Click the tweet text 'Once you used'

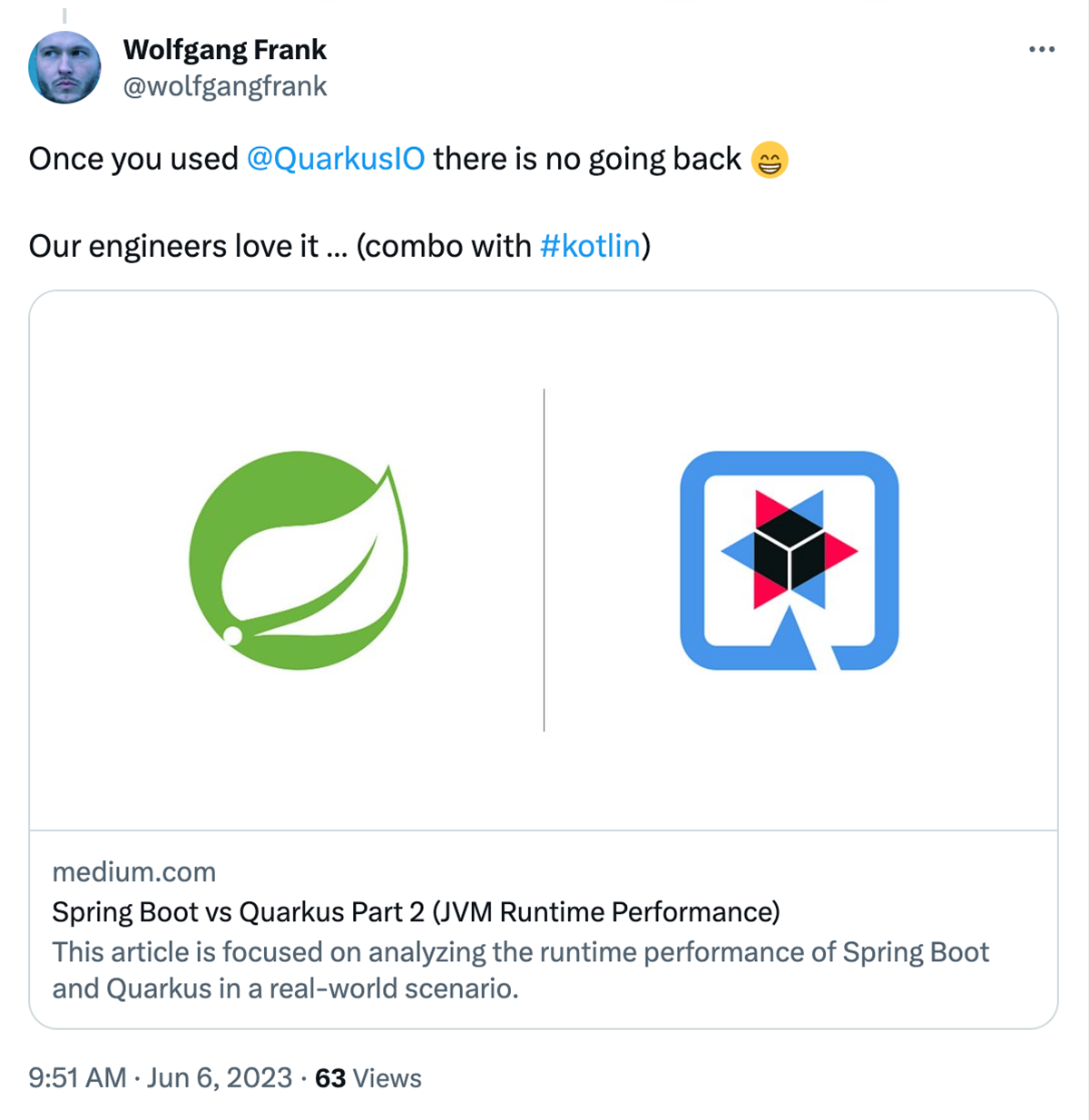pyautogui.click(x=132, y=159)
